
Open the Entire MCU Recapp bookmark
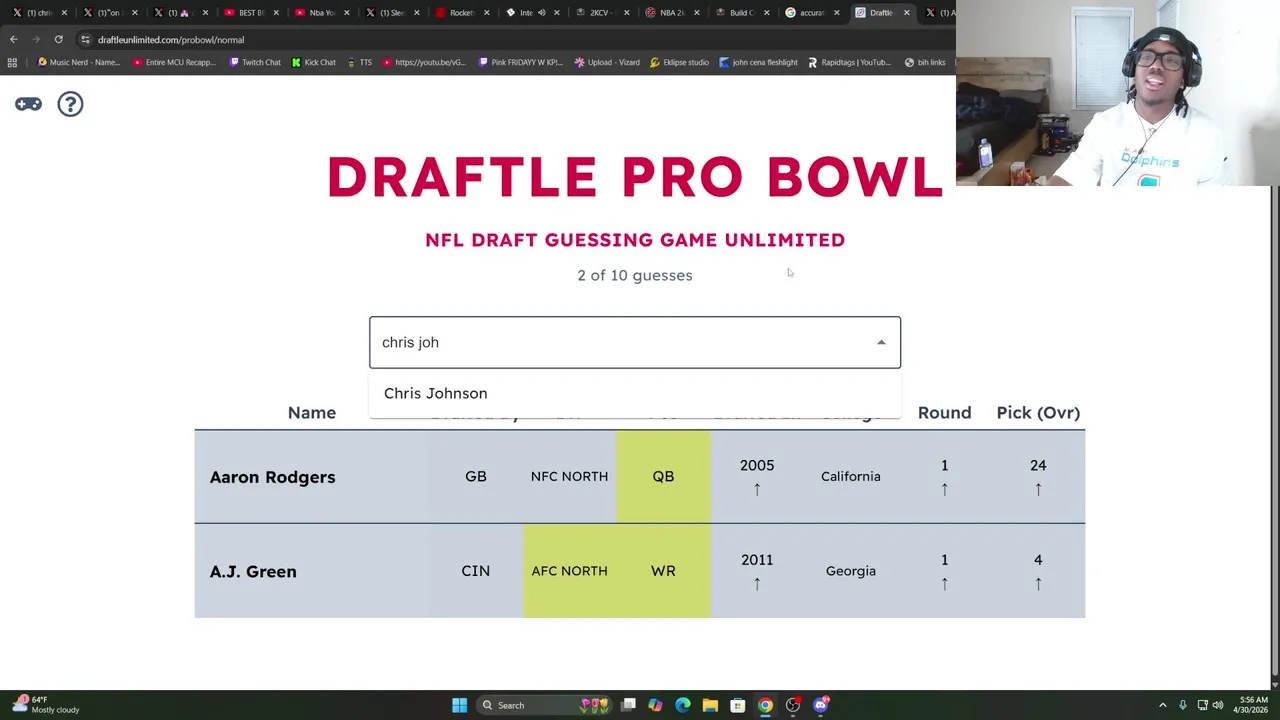pos(174,62)
